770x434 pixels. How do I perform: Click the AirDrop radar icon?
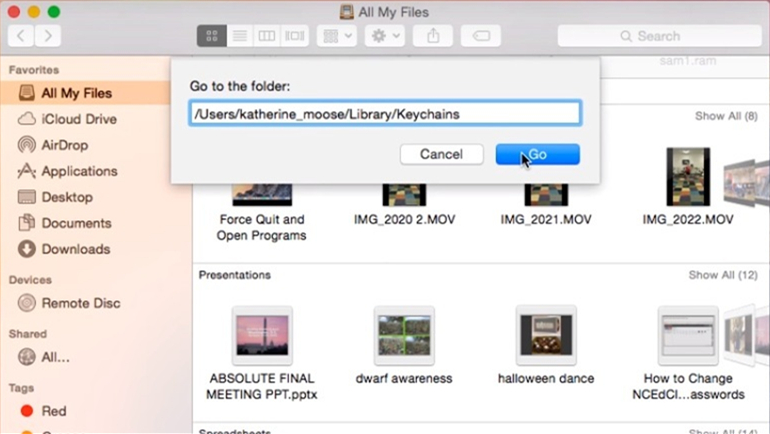(27, 145)
